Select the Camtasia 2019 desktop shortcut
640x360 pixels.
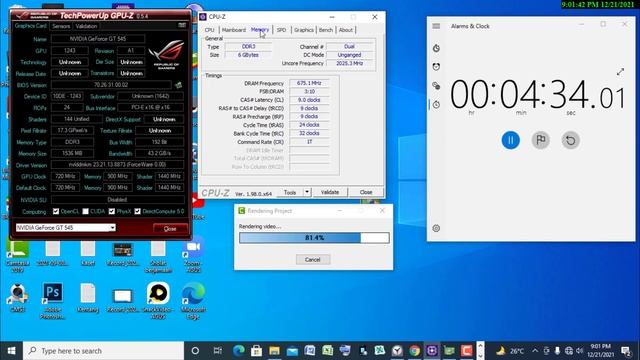(x=18, y=257)
